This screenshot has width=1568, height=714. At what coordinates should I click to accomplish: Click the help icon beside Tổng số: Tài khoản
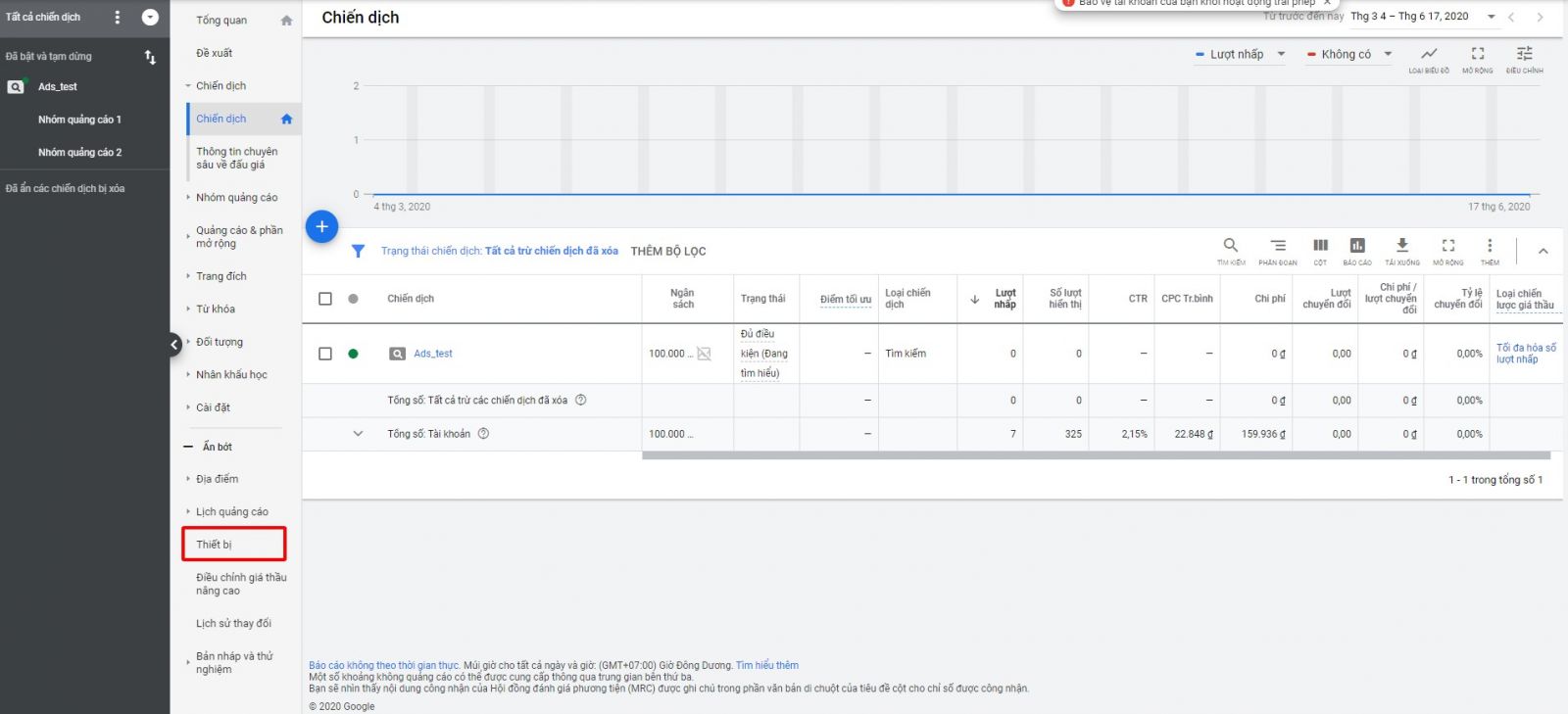click(483, 434)
